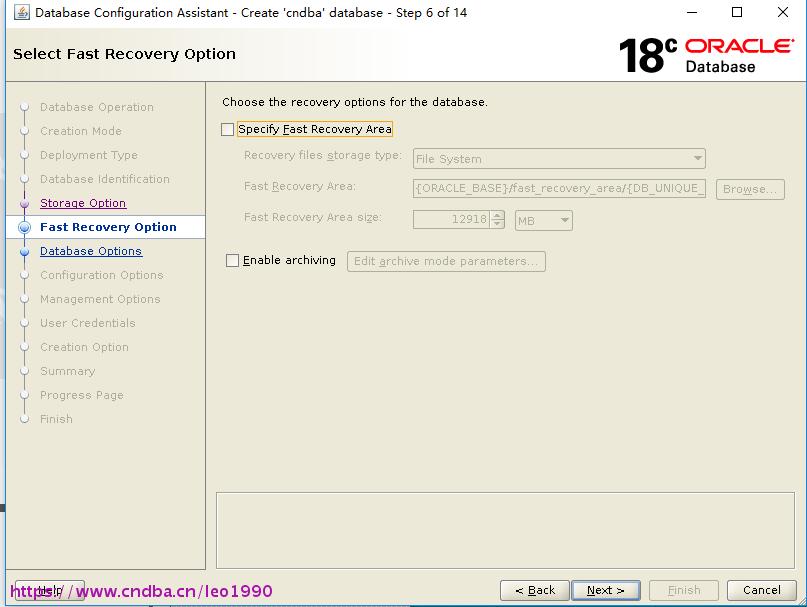Click the Browse button

tap(750, 189)
